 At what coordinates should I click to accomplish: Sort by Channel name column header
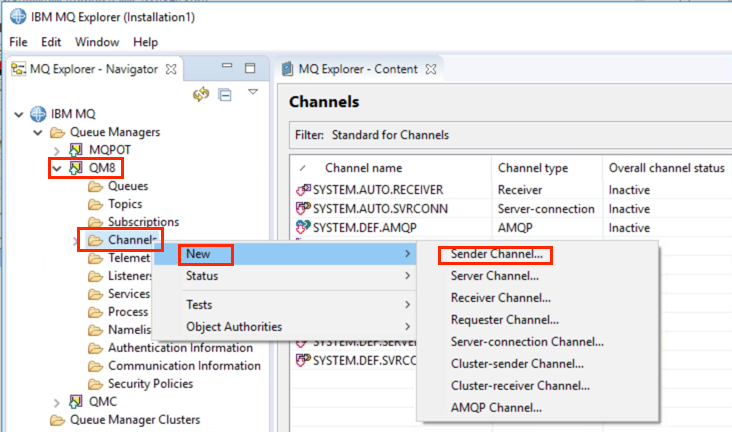(363, 168)
